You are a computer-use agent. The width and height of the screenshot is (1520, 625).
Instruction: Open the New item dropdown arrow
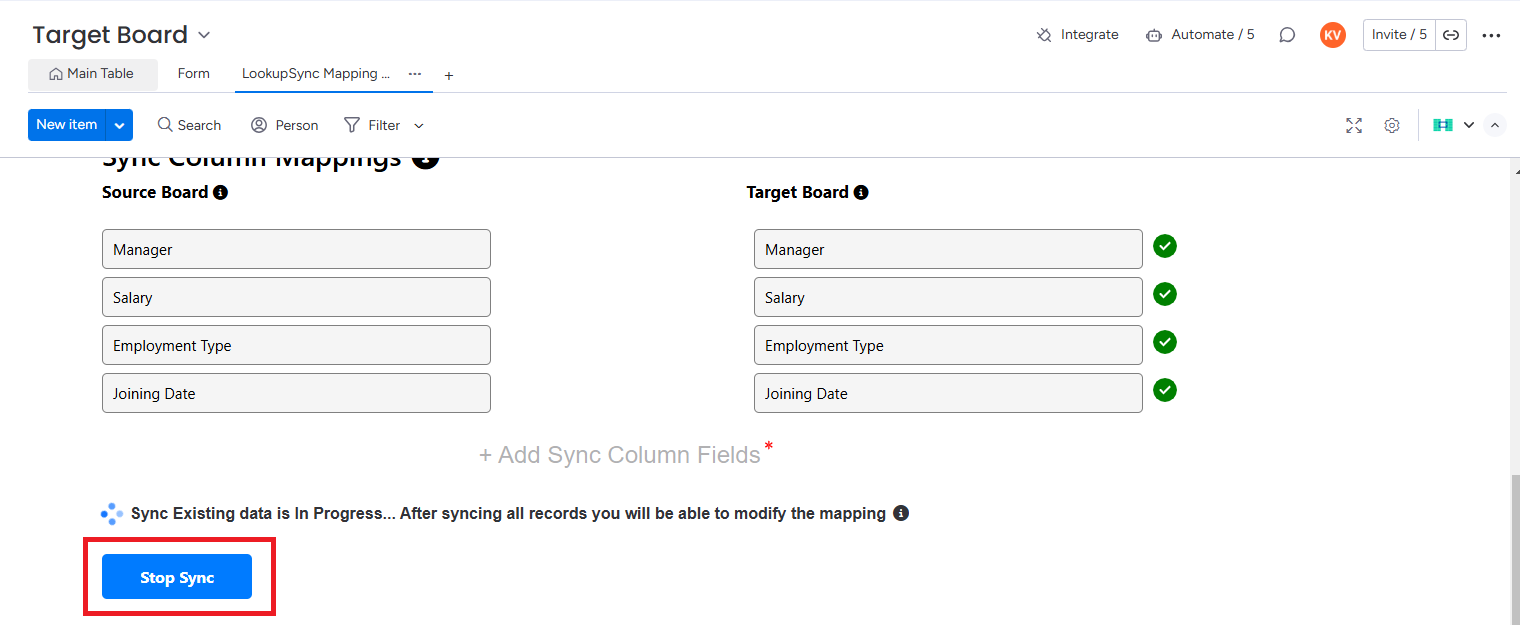pyautogui.click(x=120, y=125)
